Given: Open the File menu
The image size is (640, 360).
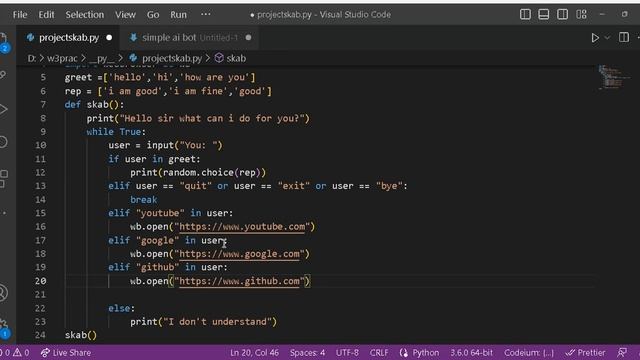Looking at the screenshot, I should (x=20, y=15).
